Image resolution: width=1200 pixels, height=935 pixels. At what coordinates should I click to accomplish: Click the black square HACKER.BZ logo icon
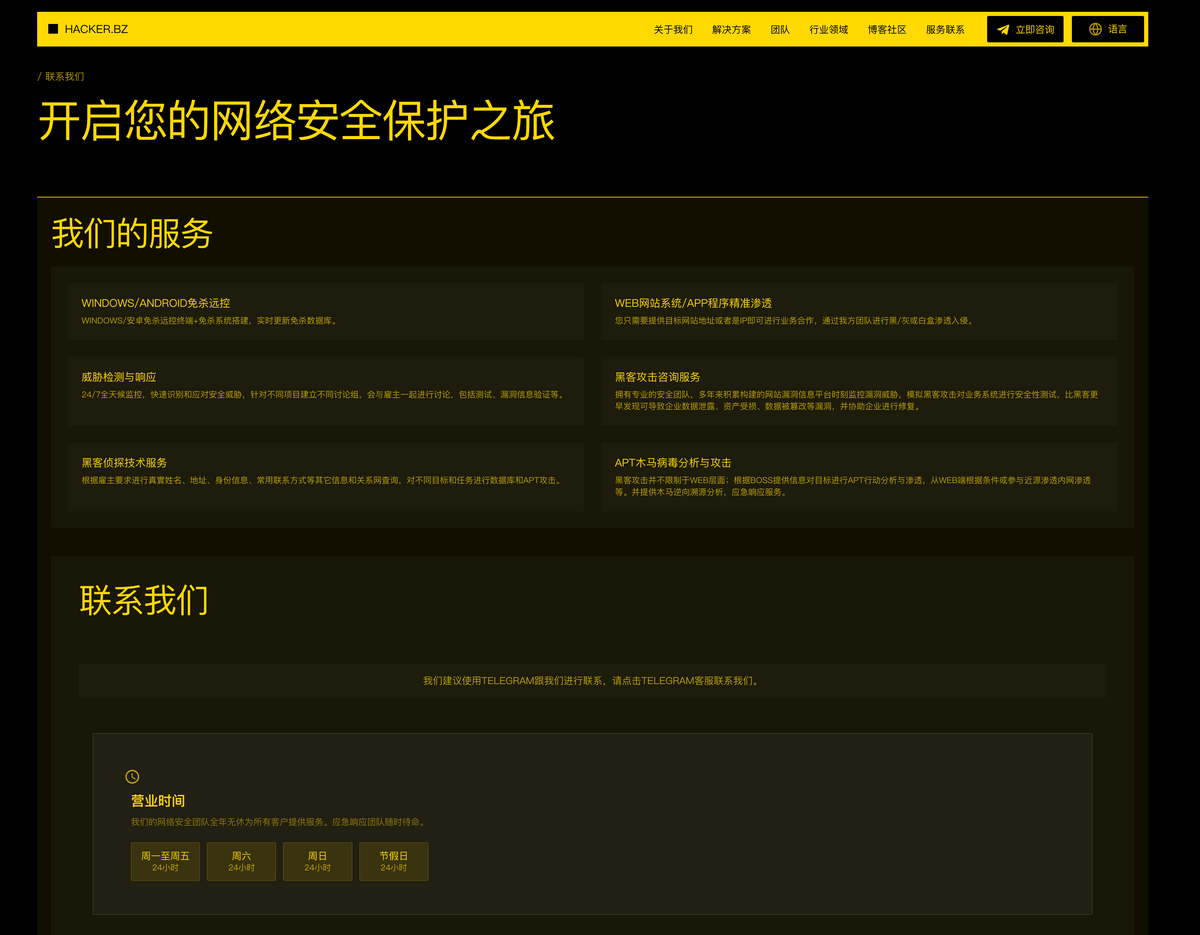point(53,29)
